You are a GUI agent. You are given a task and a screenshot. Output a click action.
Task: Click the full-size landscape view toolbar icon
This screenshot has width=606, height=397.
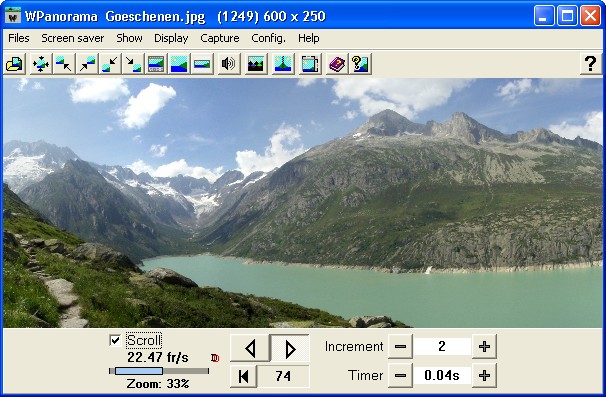pos(179,64)
